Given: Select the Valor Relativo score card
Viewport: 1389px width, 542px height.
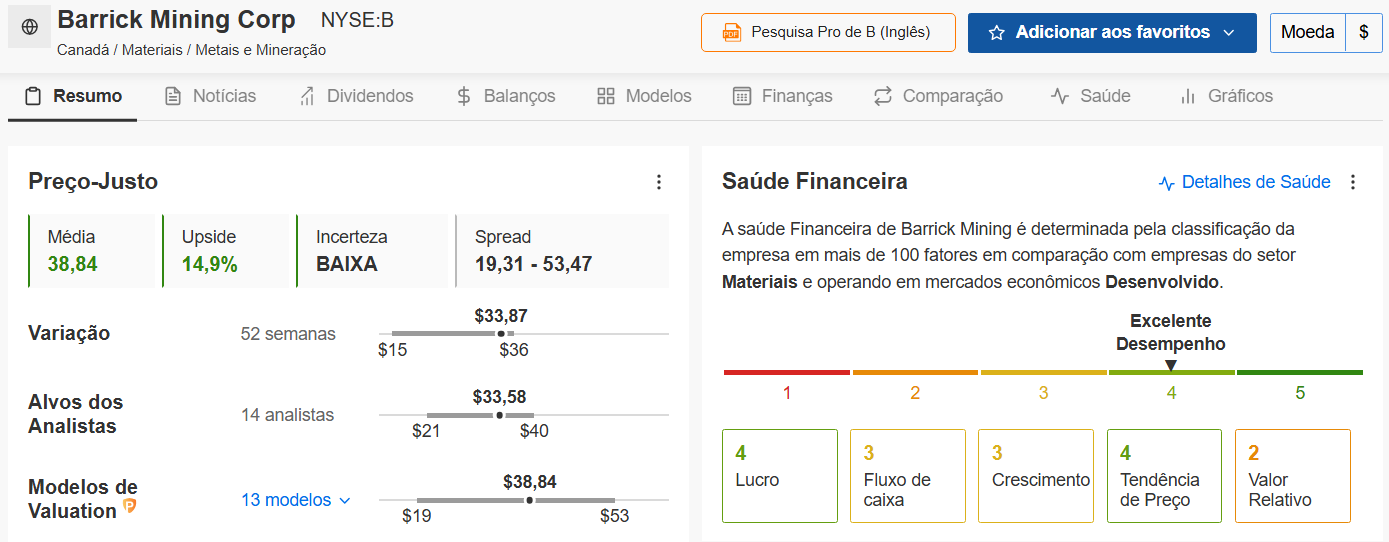Looking at the screenshot, I should [x=1292, y=476].
